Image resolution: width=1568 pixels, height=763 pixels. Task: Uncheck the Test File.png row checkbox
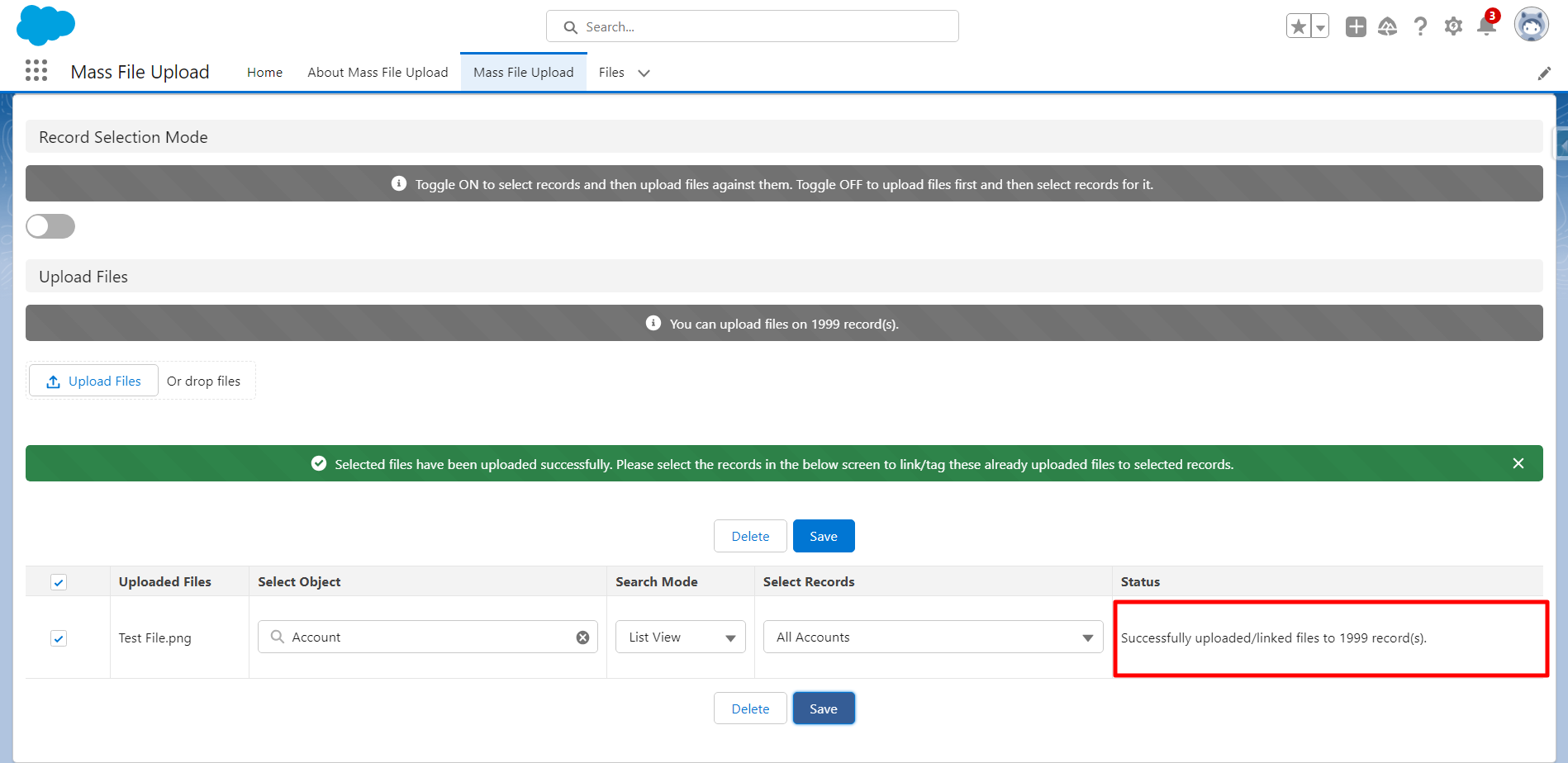59,638
